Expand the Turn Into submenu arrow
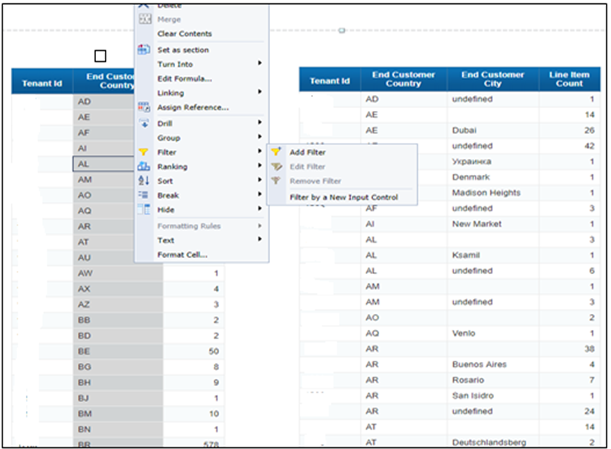This screenshot has width=611, height=449. click(x=260, y=64)
